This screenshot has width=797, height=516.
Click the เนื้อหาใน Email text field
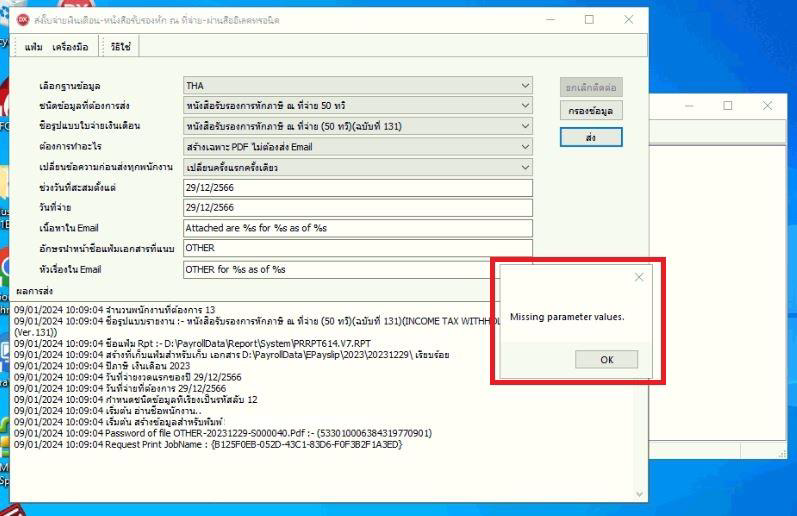pyautogui.click(x=357, y=228)
